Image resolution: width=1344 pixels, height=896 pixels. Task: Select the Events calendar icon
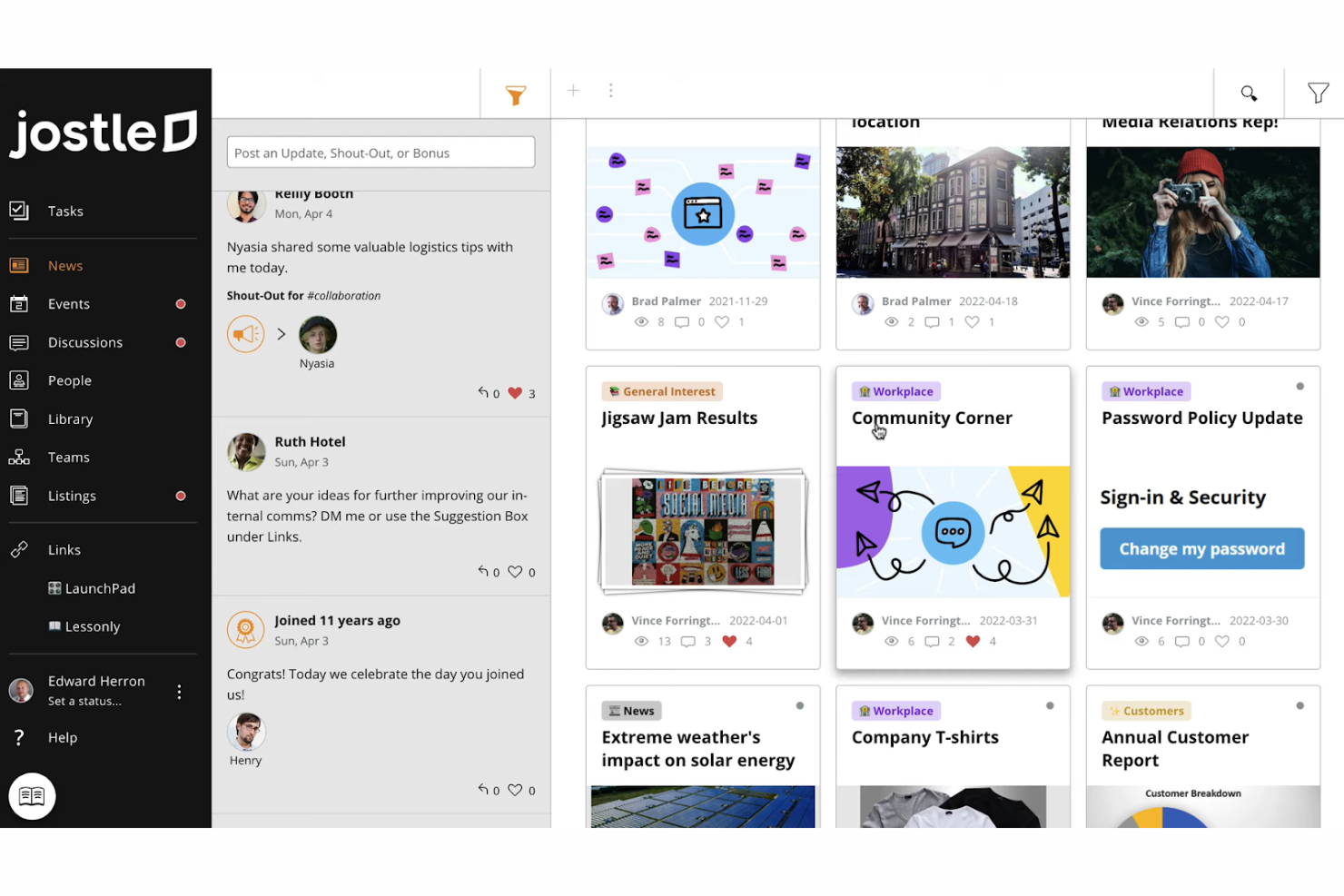click(x=19, y=303)
